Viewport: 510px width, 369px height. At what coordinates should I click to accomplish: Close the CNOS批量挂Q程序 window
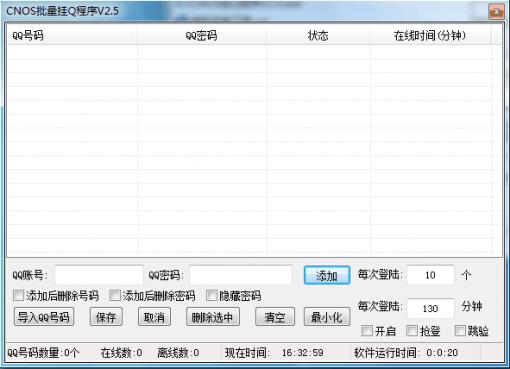pos(496,12)
